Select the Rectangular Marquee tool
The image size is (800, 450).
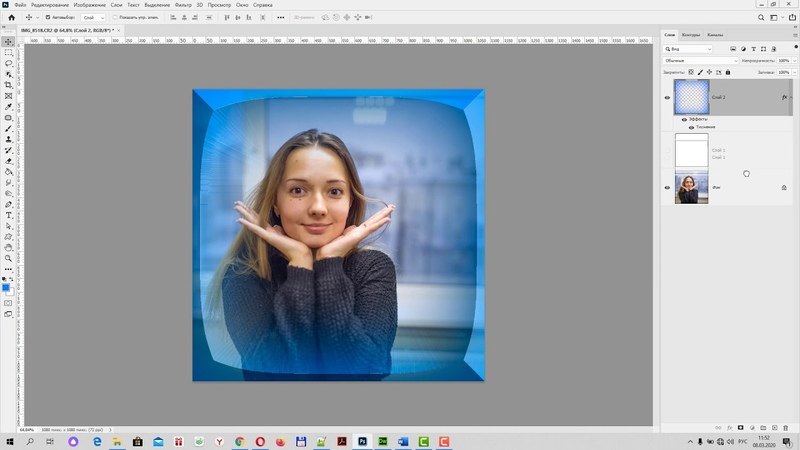pyautogui.click(x=8, y=52)
